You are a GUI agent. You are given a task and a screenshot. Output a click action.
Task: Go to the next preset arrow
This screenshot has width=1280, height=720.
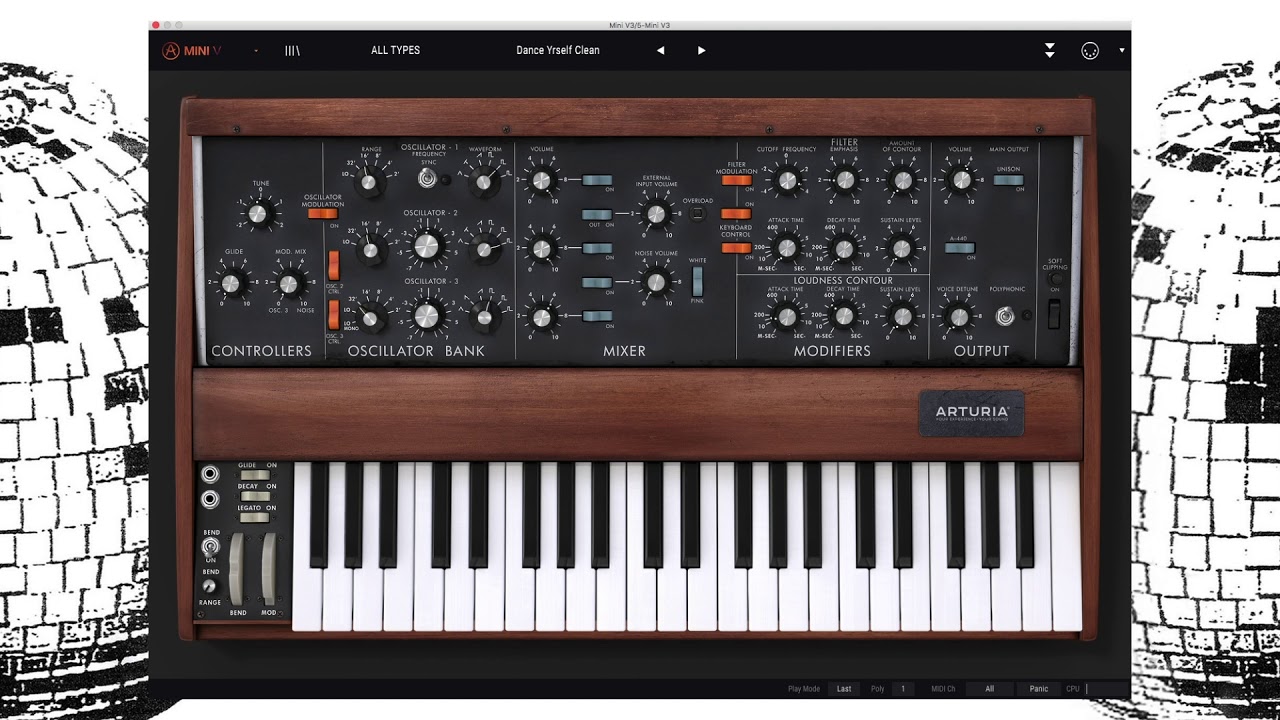tap(701, 50)
